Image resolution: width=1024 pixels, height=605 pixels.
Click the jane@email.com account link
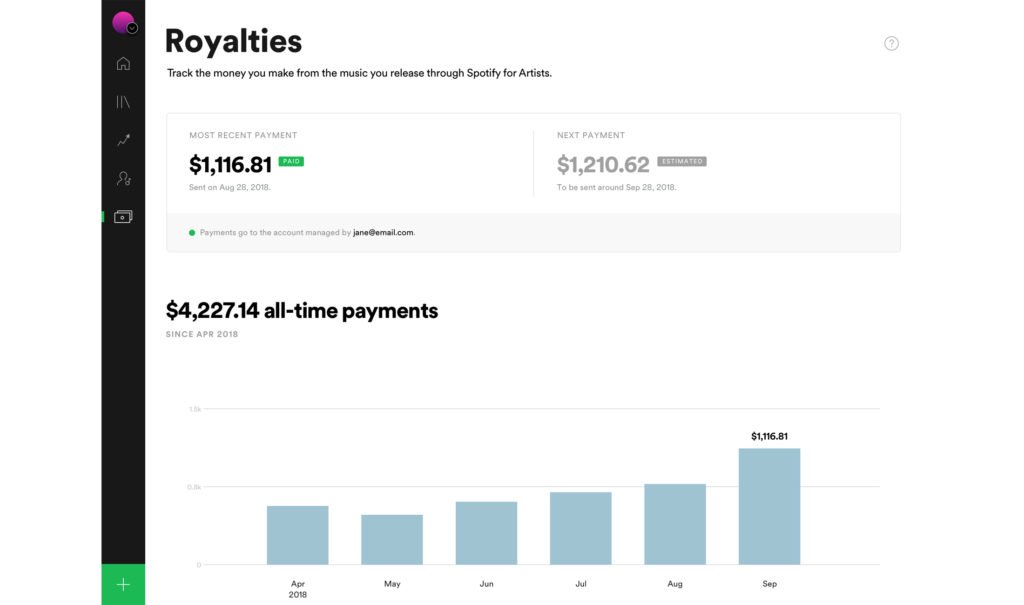[x=383, y=232]
